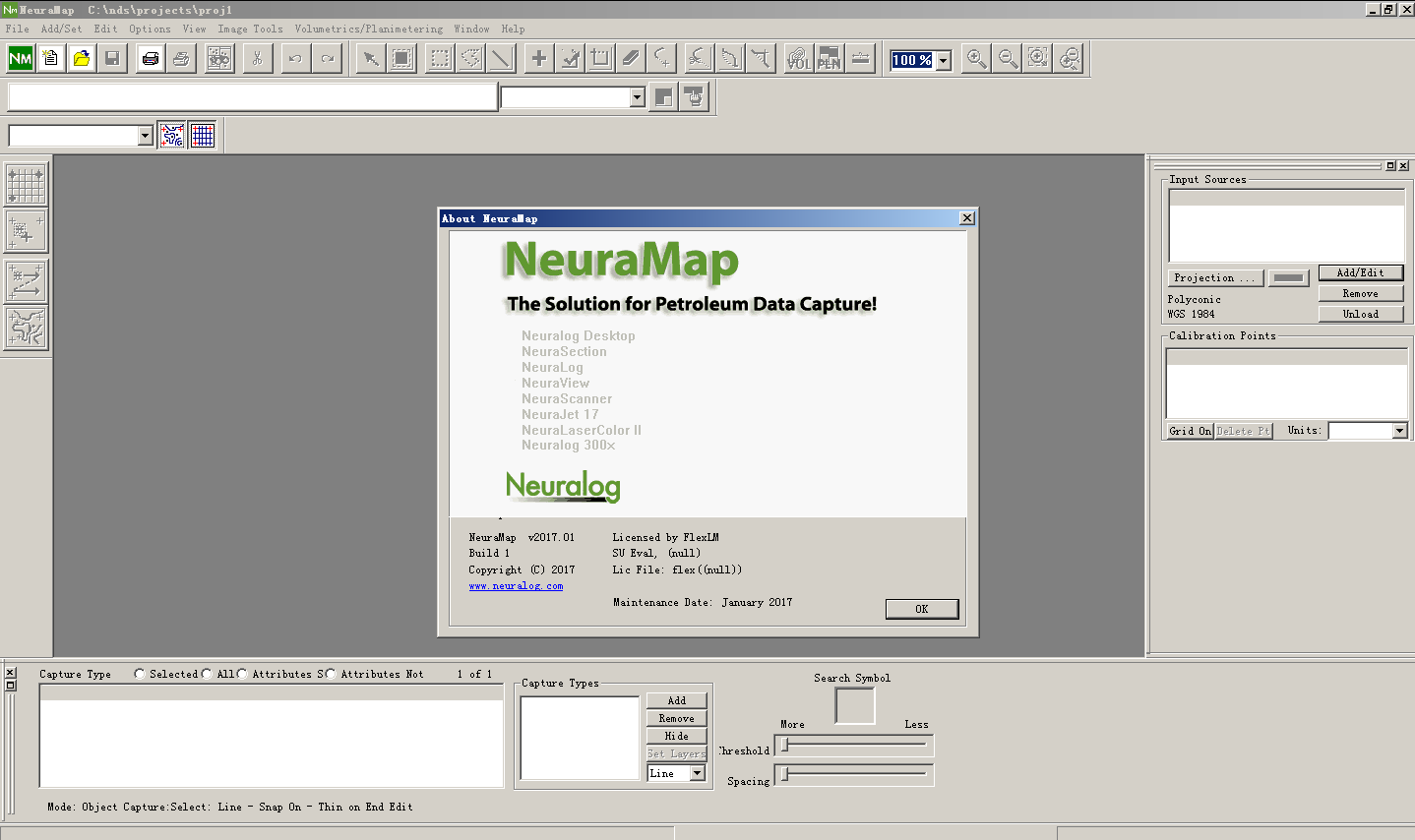Click the Print icon in the toolbar
Screen dimensions: 1415x840
pyautogui.click(x=151, y=59)
